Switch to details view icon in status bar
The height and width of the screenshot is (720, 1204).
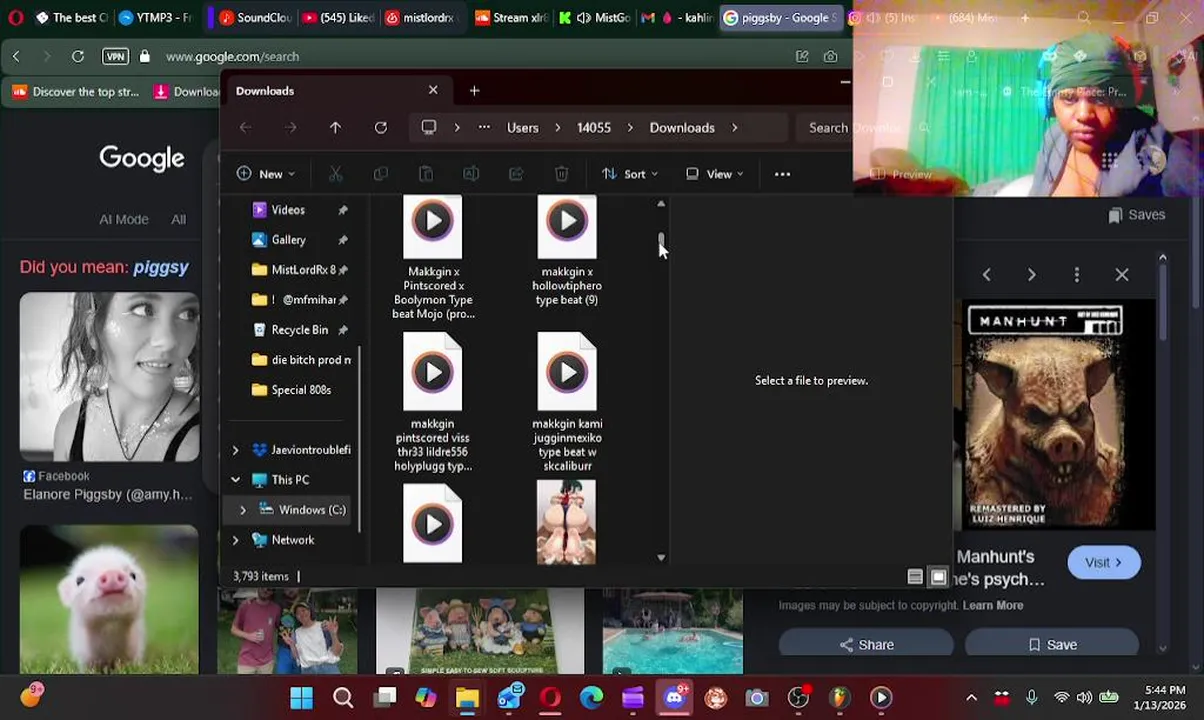point(915,577)
